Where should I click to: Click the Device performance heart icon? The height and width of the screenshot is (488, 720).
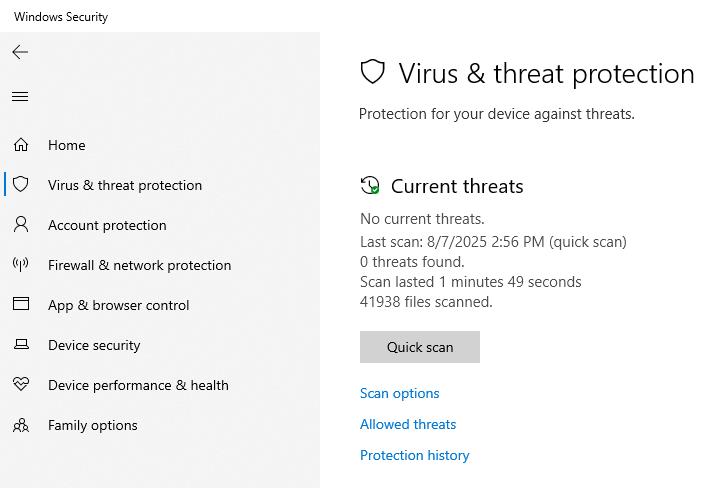coord(21,385)
